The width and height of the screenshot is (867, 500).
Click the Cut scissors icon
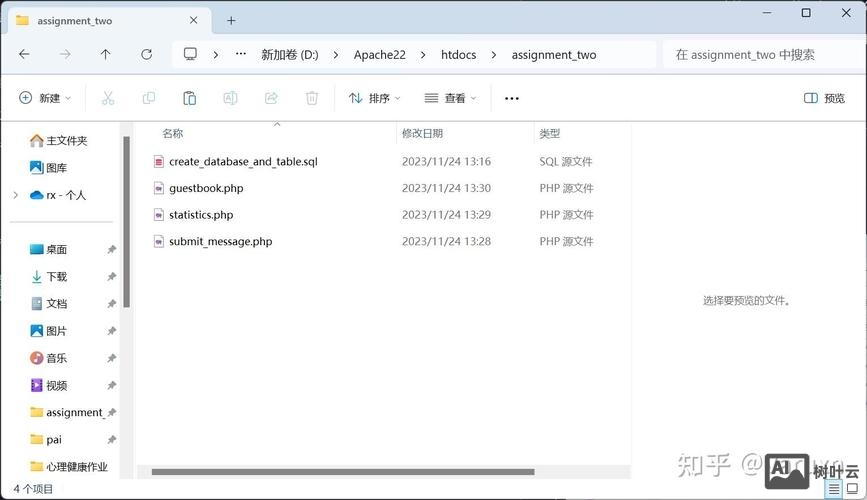108,98
